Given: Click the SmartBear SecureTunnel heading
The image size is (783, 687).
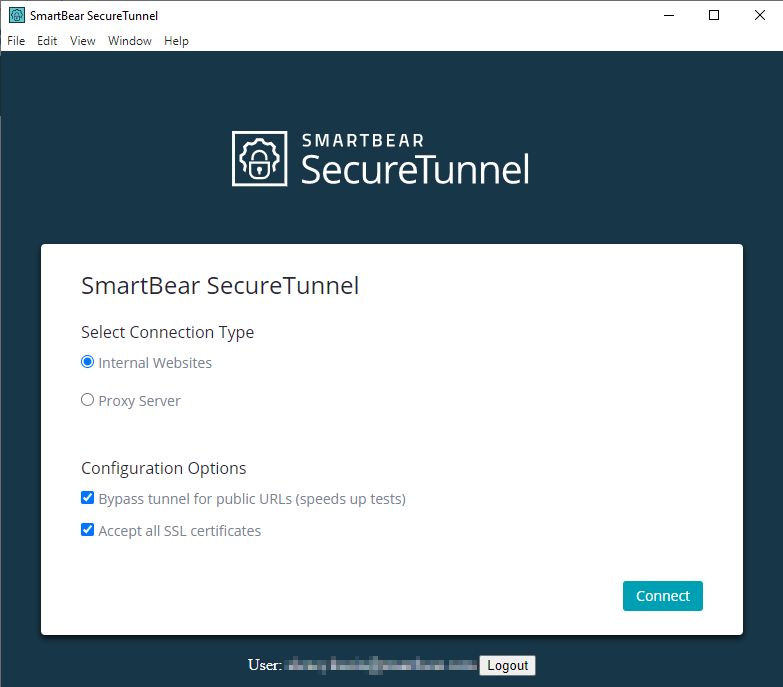Looking at the screenshot, I should click(220, 286).
